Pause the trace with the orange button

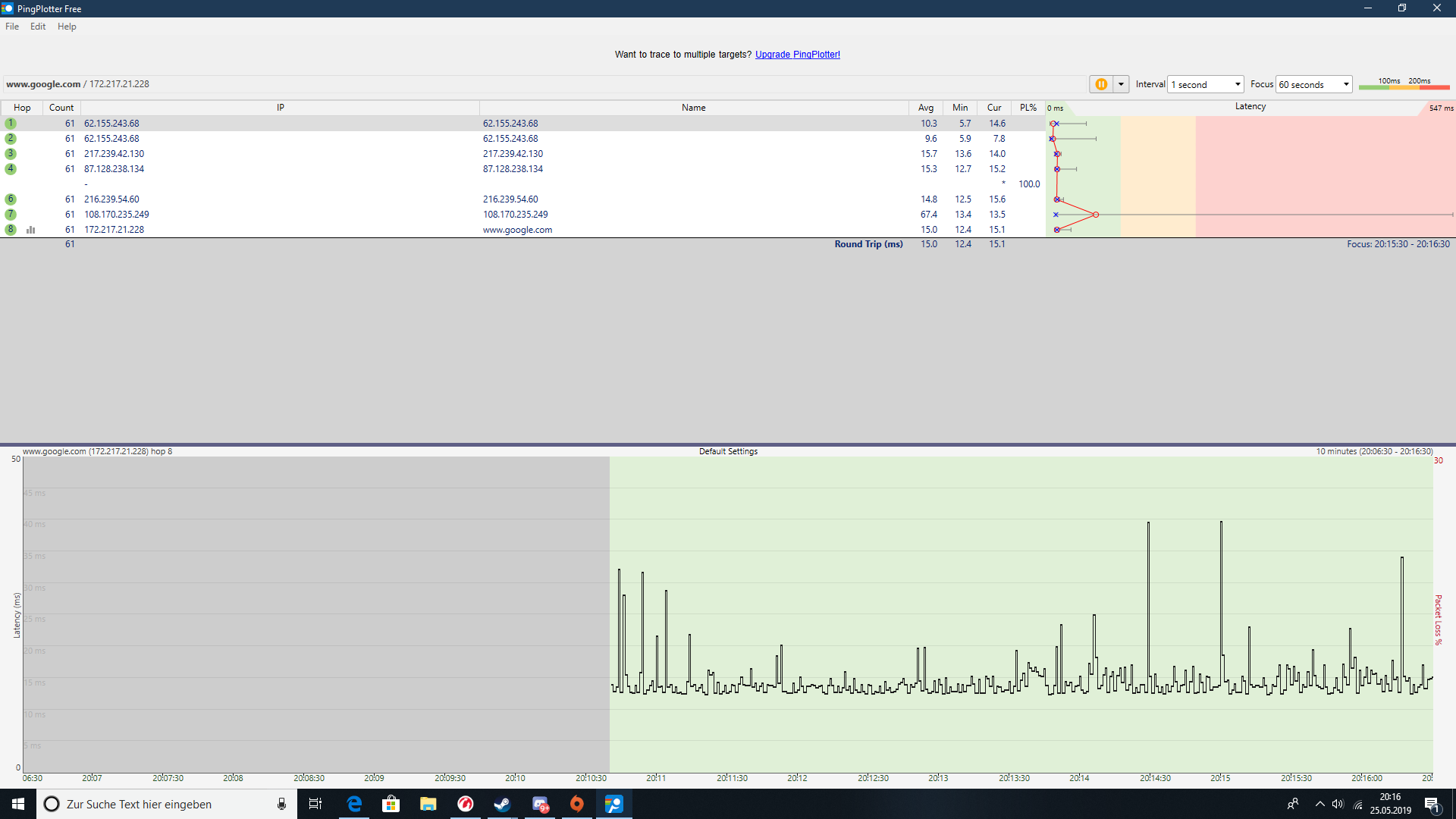[1101, 84]
